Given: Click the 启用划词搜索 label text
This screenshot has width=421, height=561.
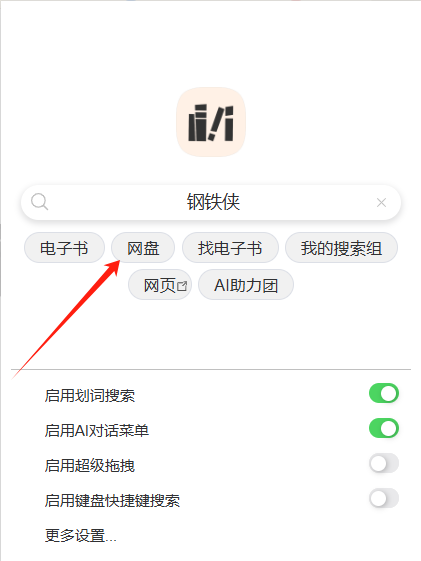Looking at the screenshot, I should 90,396.
